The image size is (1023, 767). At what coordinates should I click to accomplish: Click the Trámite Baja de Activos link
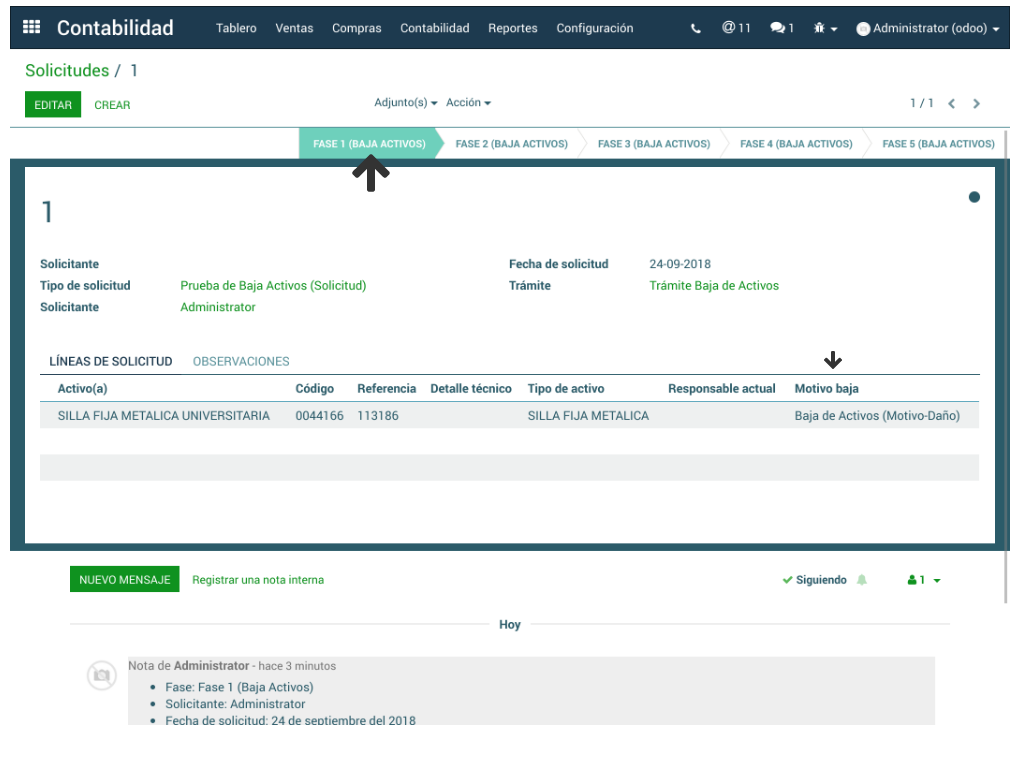tap(714, 286)
